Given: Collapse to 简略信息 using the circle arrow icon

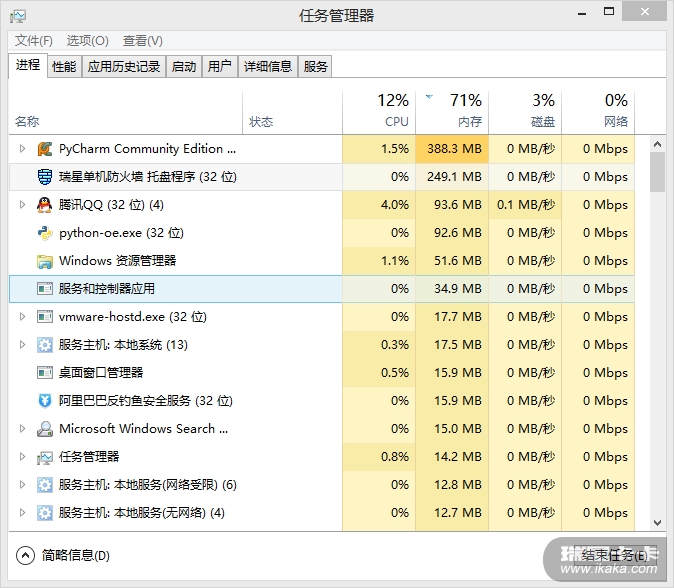Looking at the screenshot, I should pos(25,555).
